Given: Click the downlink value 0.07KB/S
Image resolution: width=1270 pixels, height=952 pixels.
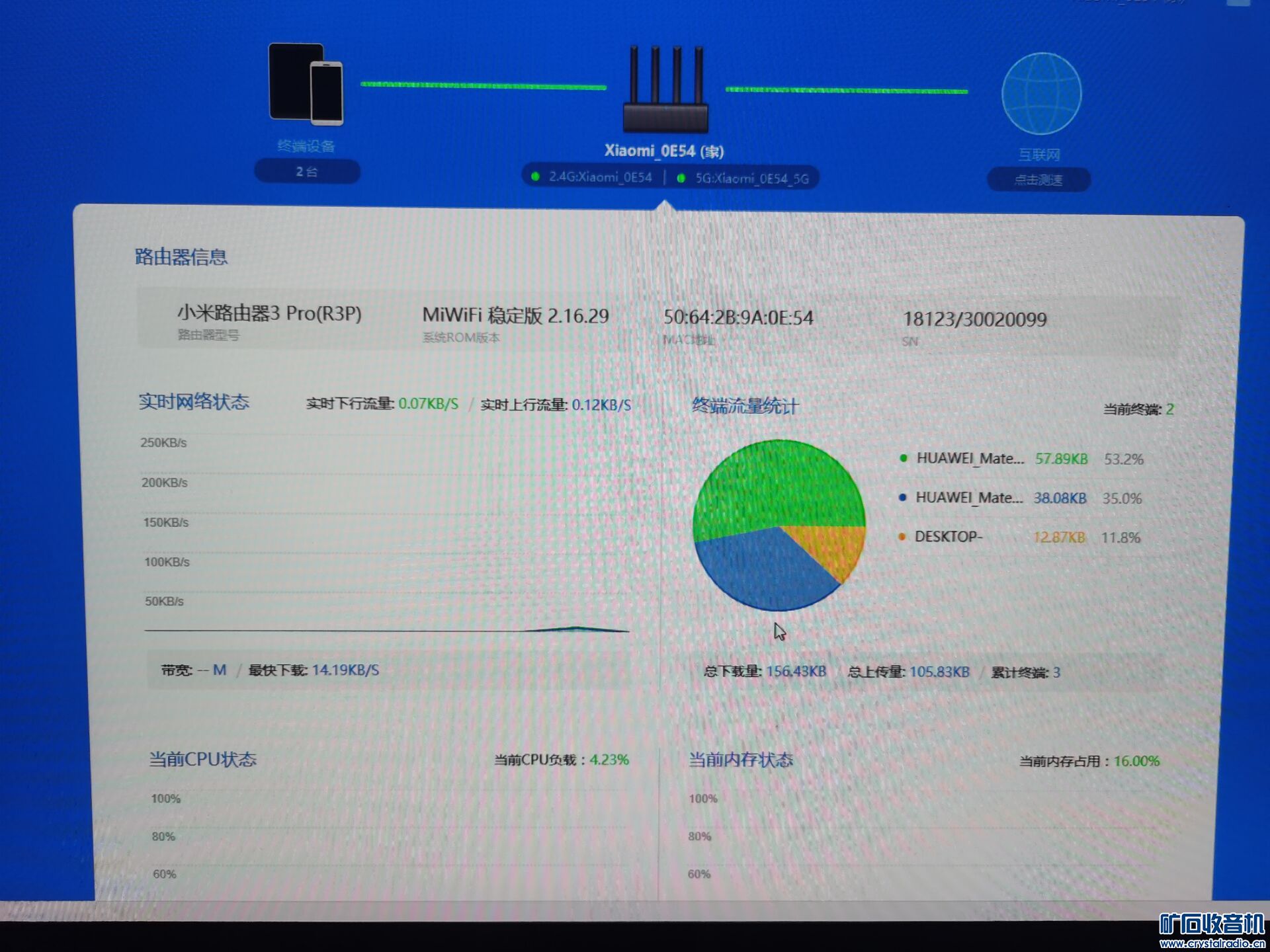Looking at the screenshot, I should tap(428, 404).
